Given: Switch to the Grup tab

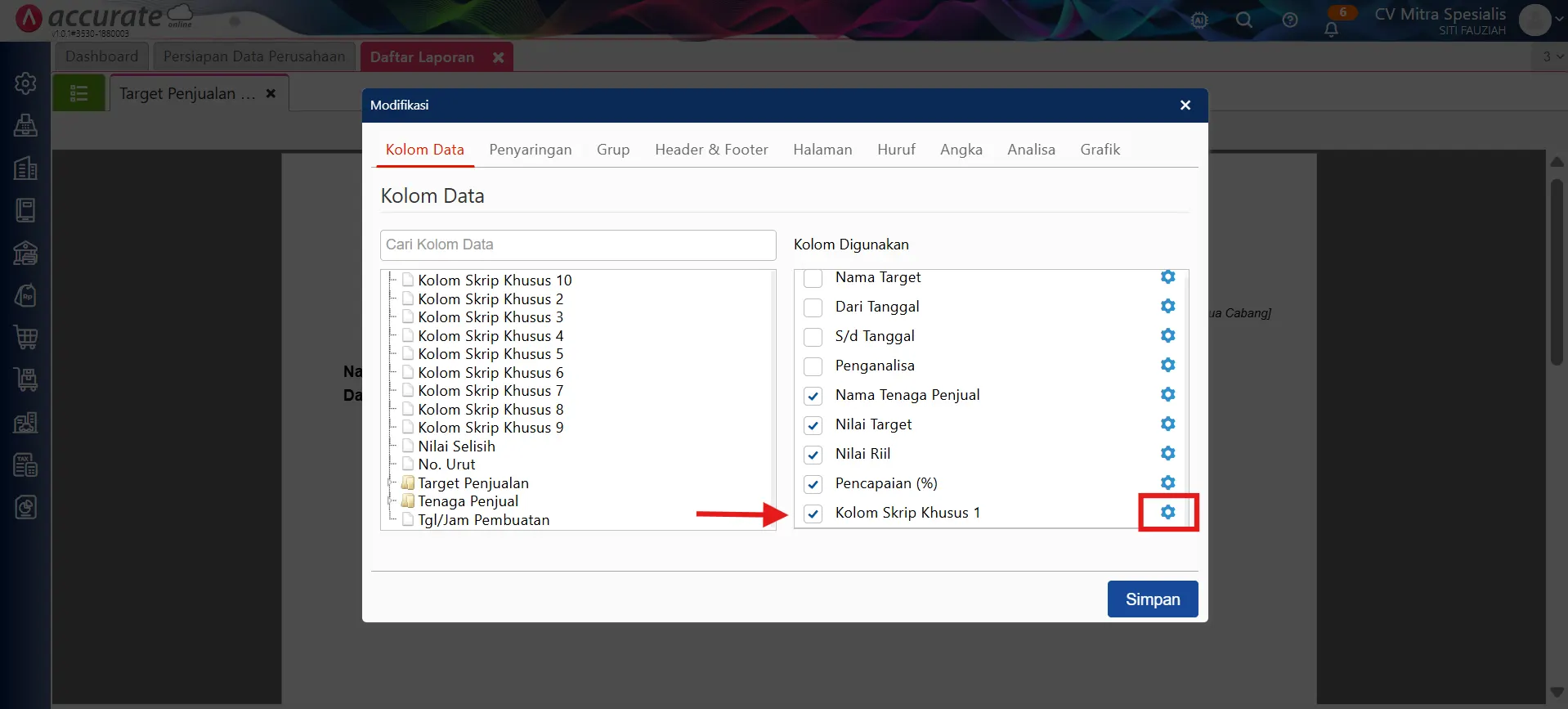Looking at the screenshot, I should pos(613,150).
